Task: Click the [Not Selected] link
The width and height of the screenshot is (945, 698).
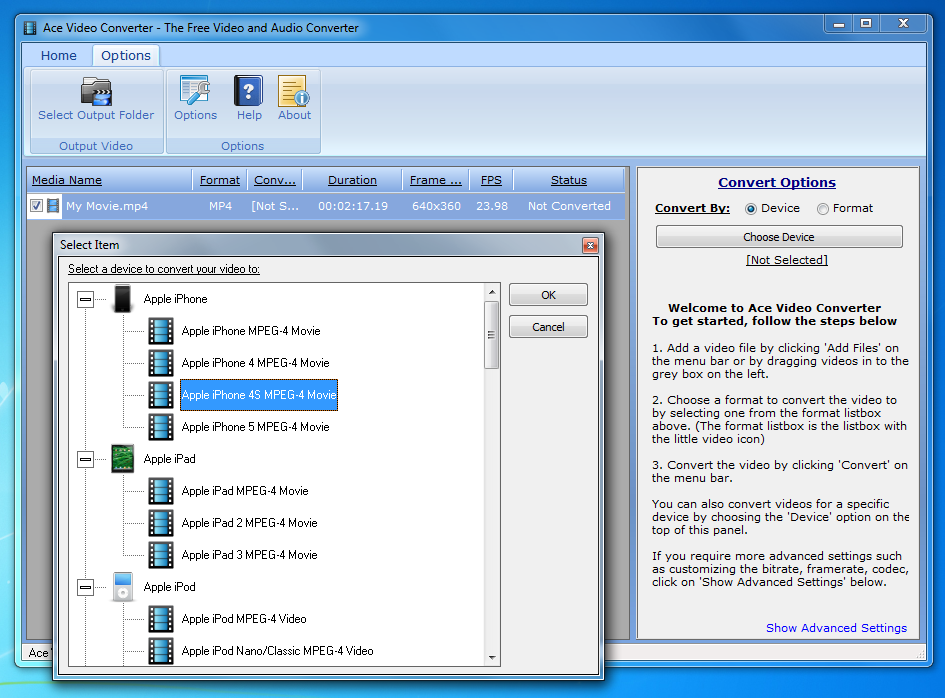Action: (786, 260)
